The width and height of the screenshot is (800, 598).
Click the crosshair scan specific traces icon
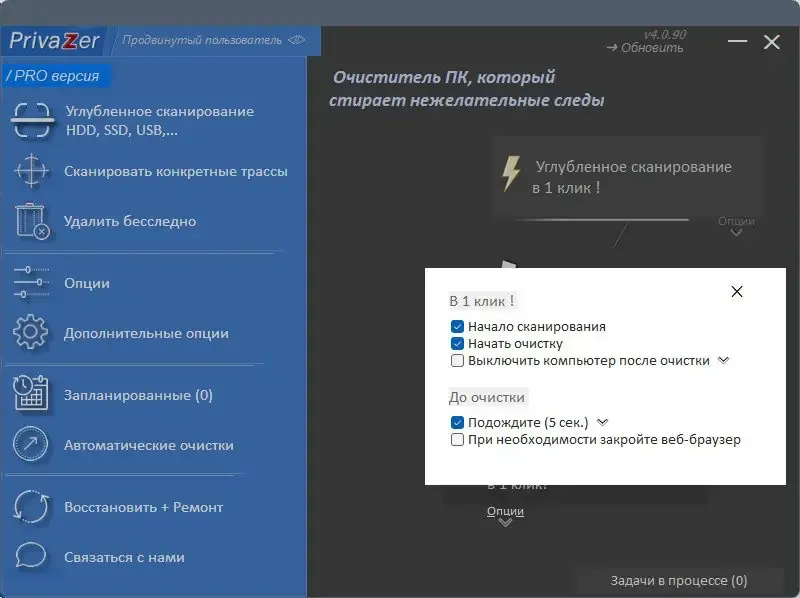31,170
